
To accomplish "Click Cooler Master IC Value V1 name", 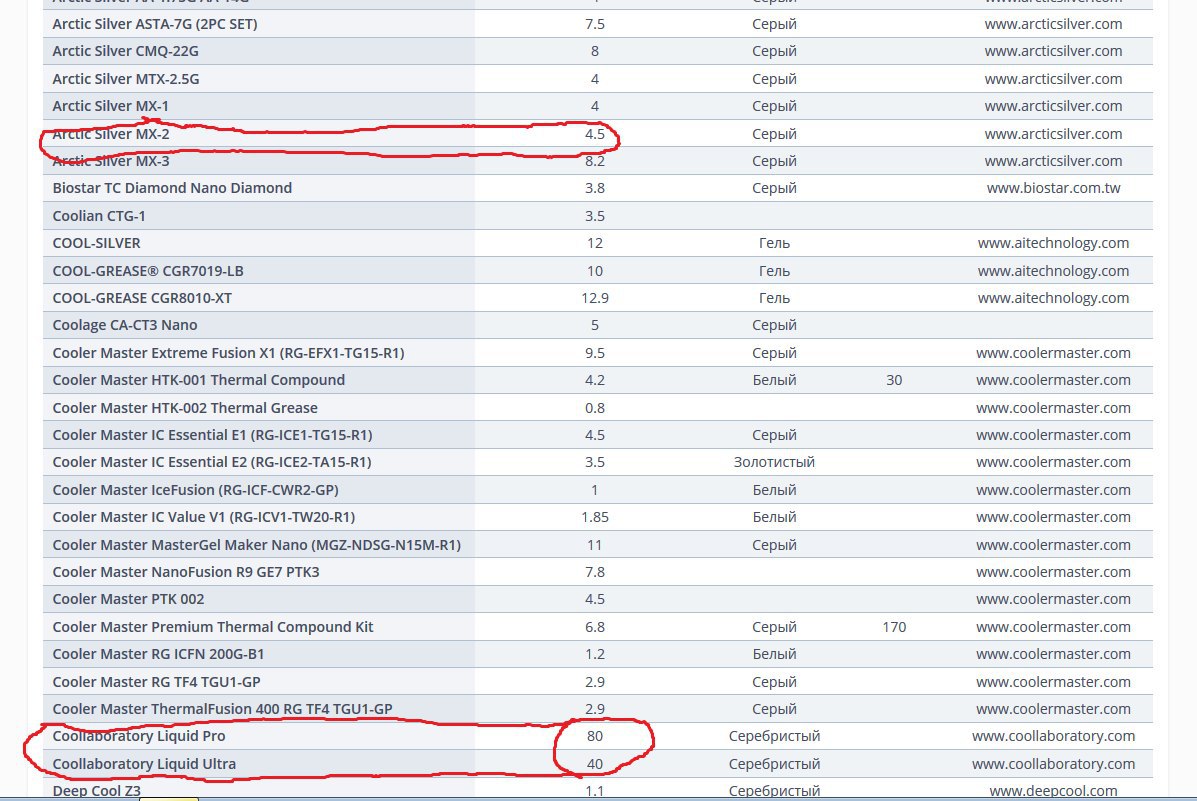I will click(204, 517).
